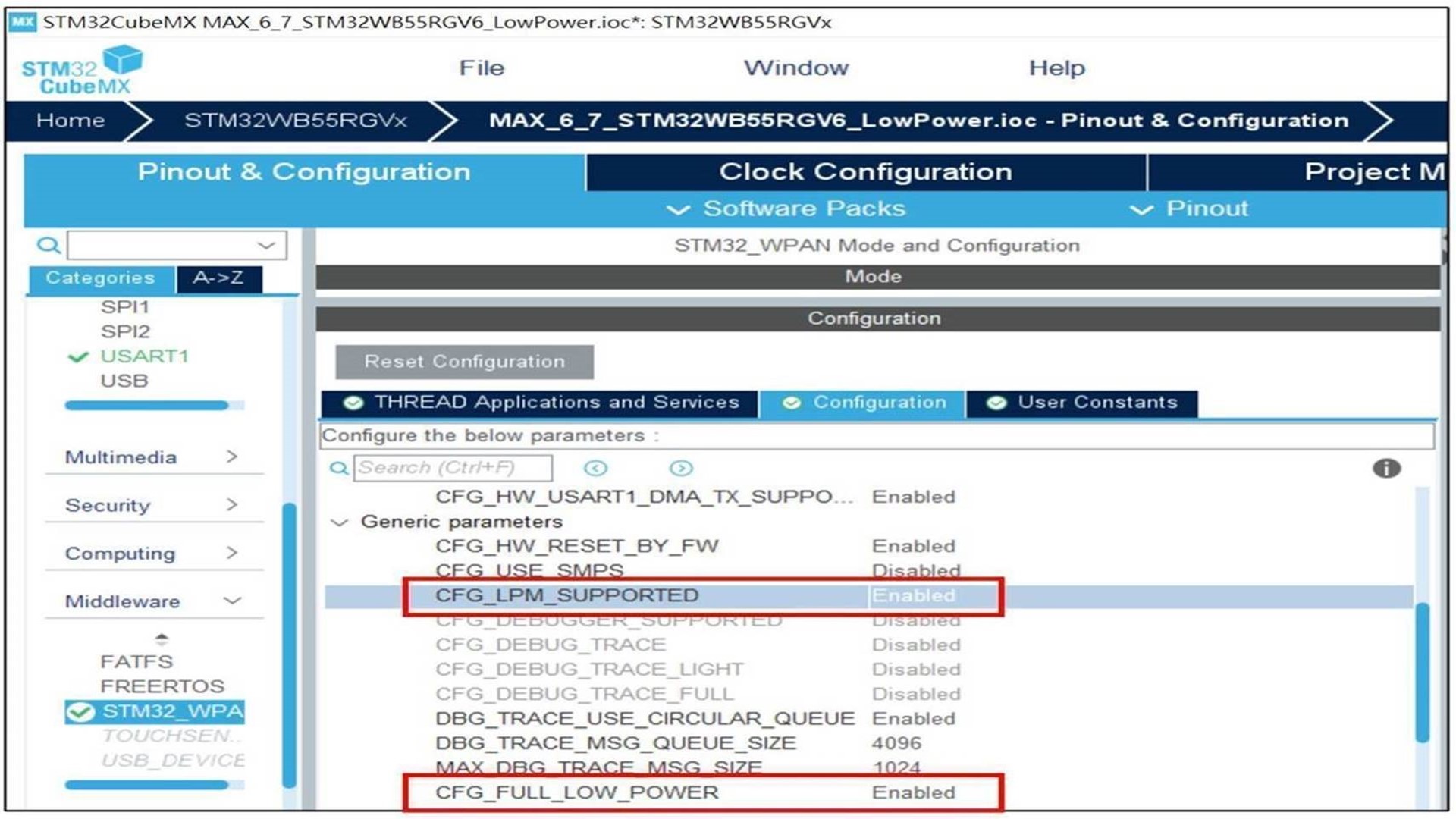Open the File menu
The width and height of the screenshot is (1456, 819).
tap(481, 68)
